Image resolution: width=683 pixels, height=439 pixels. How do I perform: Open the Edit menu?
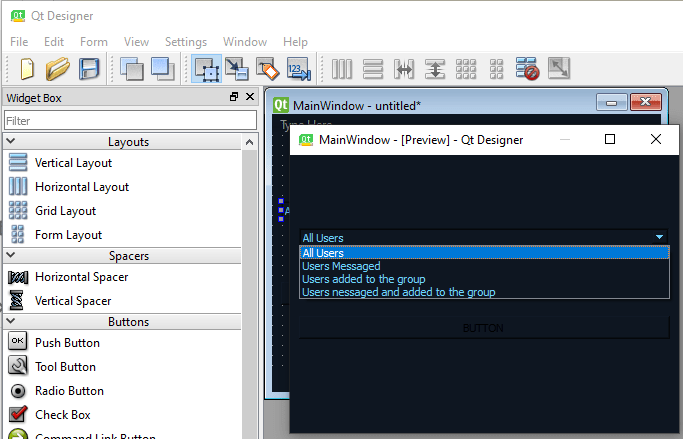(x=54, y=42)
